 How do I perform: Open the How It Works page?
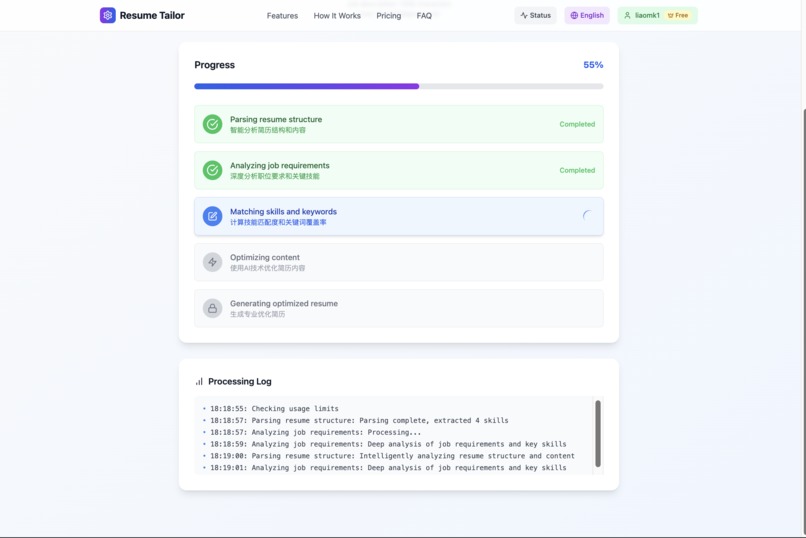coord(337,16)
